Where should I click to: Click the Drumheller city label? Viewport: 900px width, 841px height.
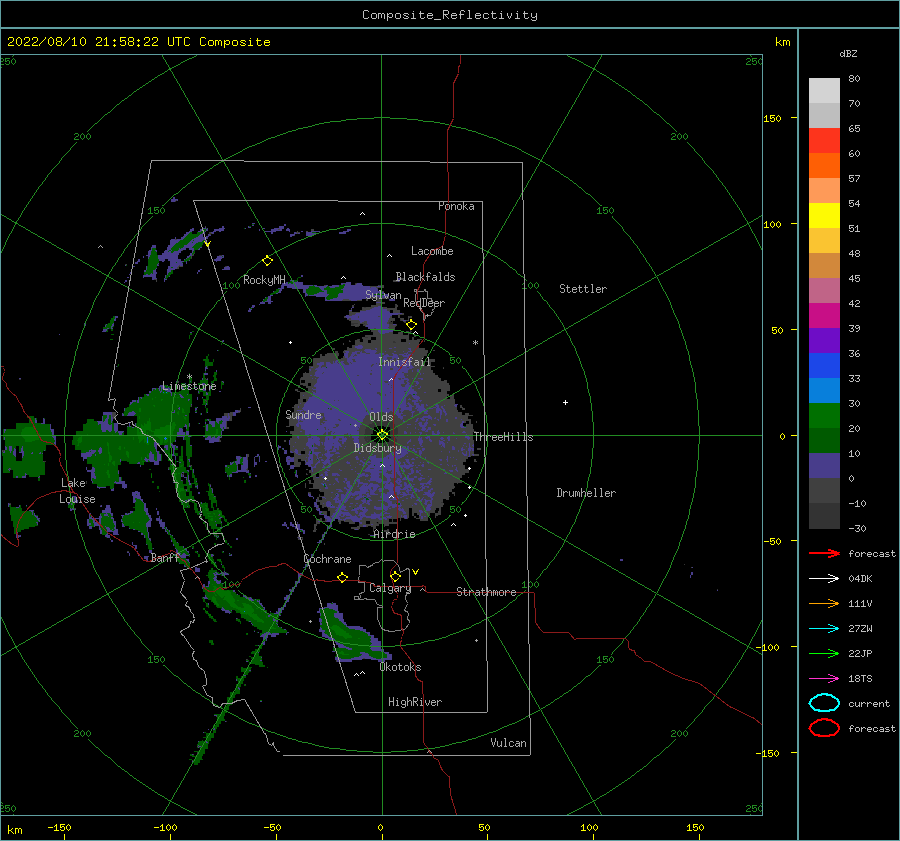point(586,493)
